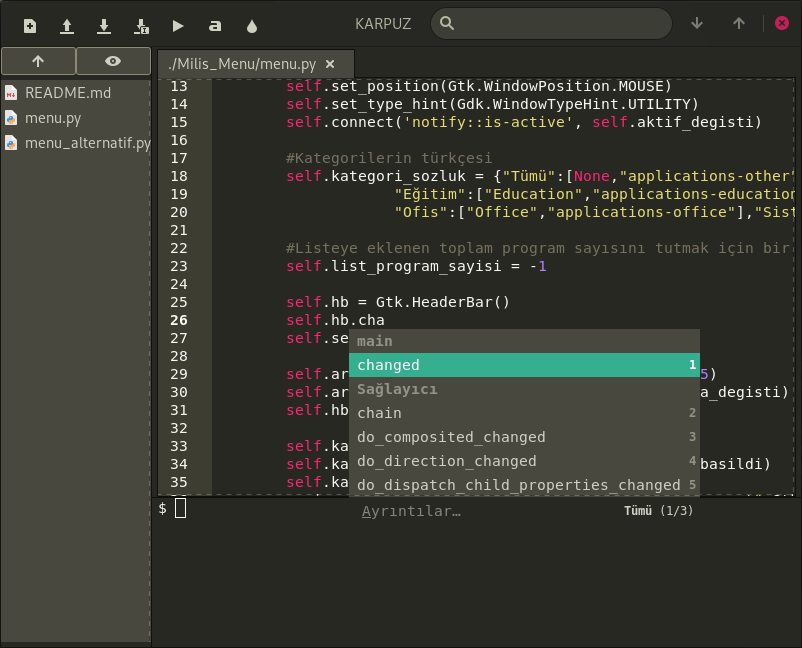Screen dimensions: 802x648
Task: Click the color theme droplet icon
Action: click(x=252, y=26)
